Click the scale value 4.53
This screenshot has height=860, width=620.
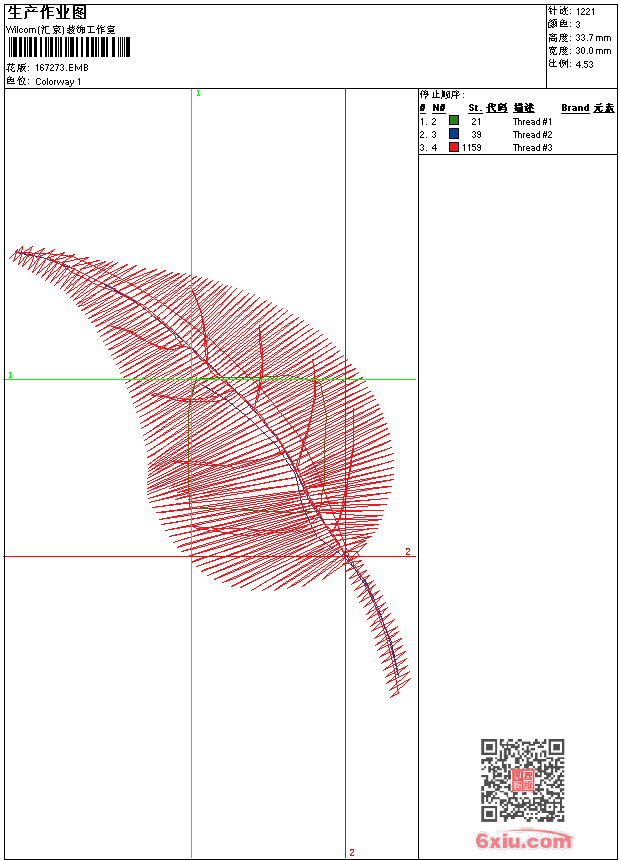pyautogui.click(x=584, y=64)
